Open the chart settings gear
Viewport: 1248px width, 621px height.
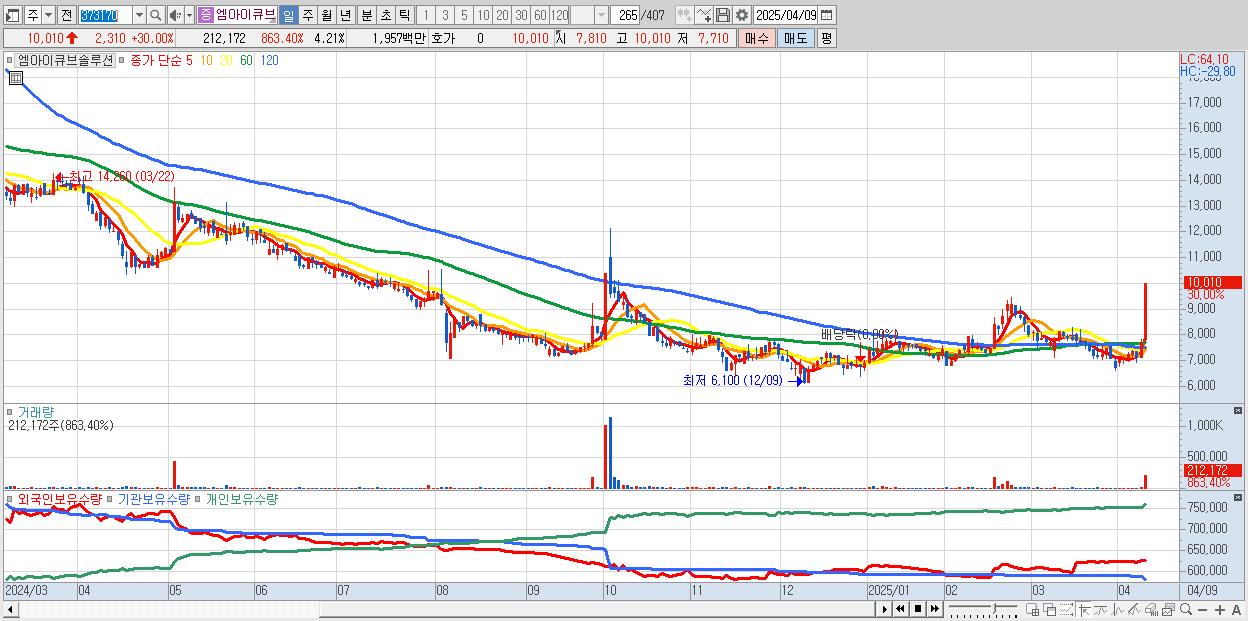(x=742, y=15)
